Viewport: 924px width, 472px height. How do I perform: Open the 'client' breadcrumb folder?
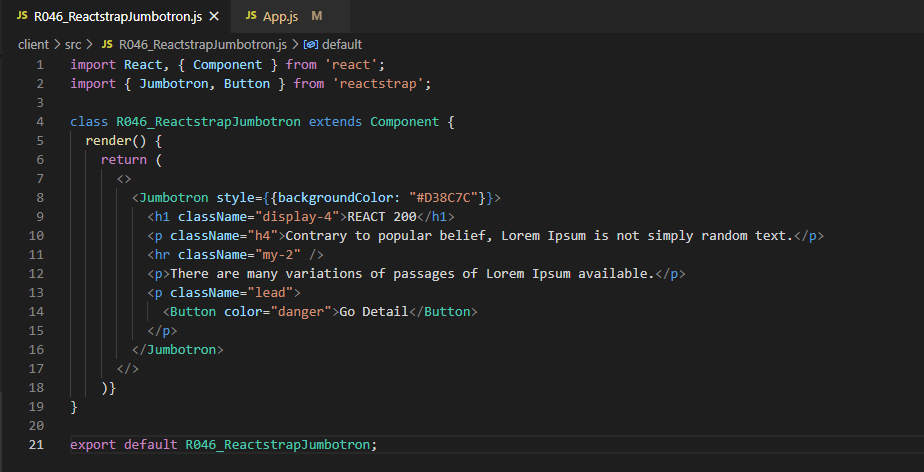(x=33, y=44)
